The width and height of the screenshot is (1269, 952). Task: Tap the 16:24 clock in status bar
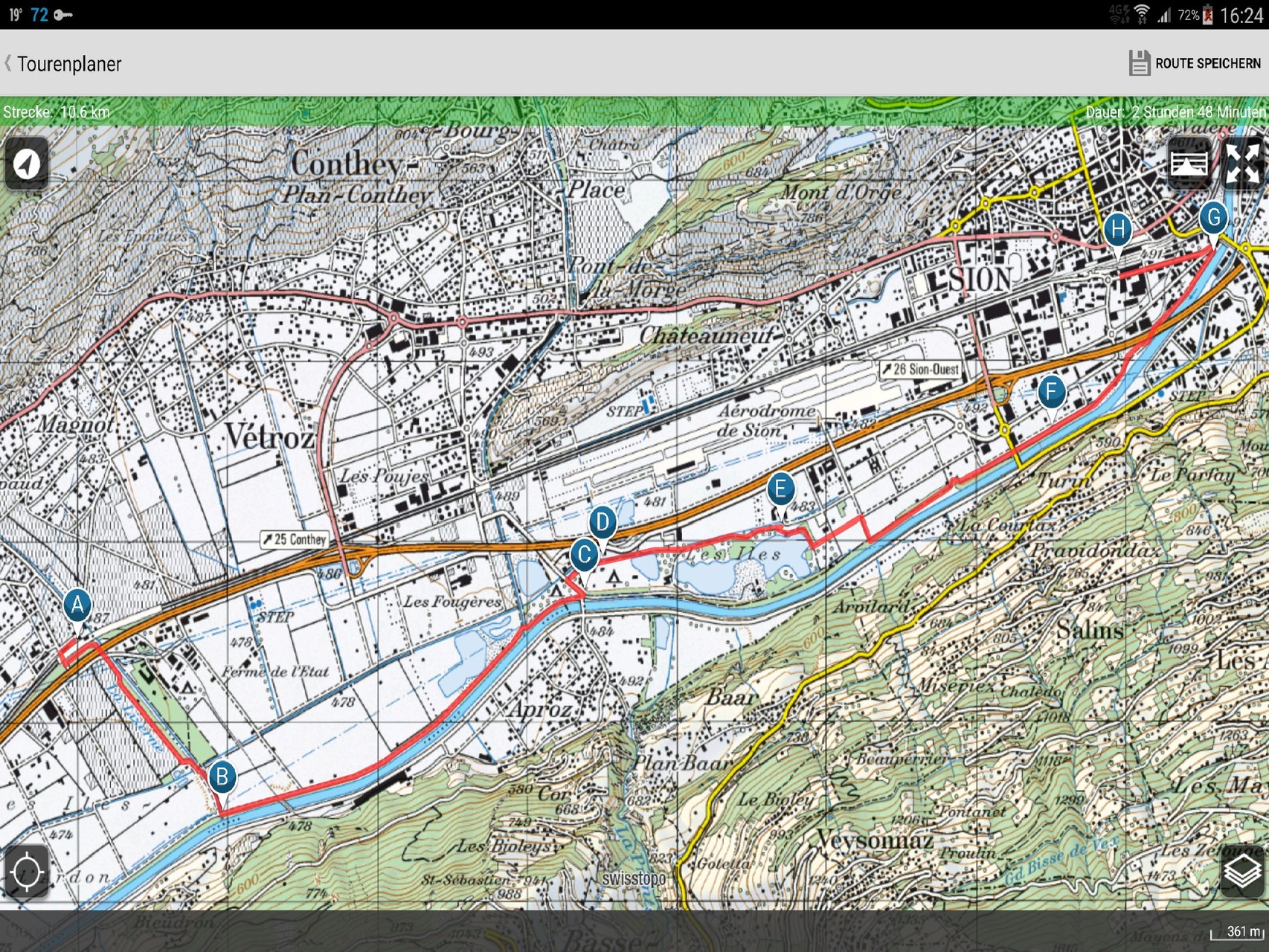point(1241,15)
